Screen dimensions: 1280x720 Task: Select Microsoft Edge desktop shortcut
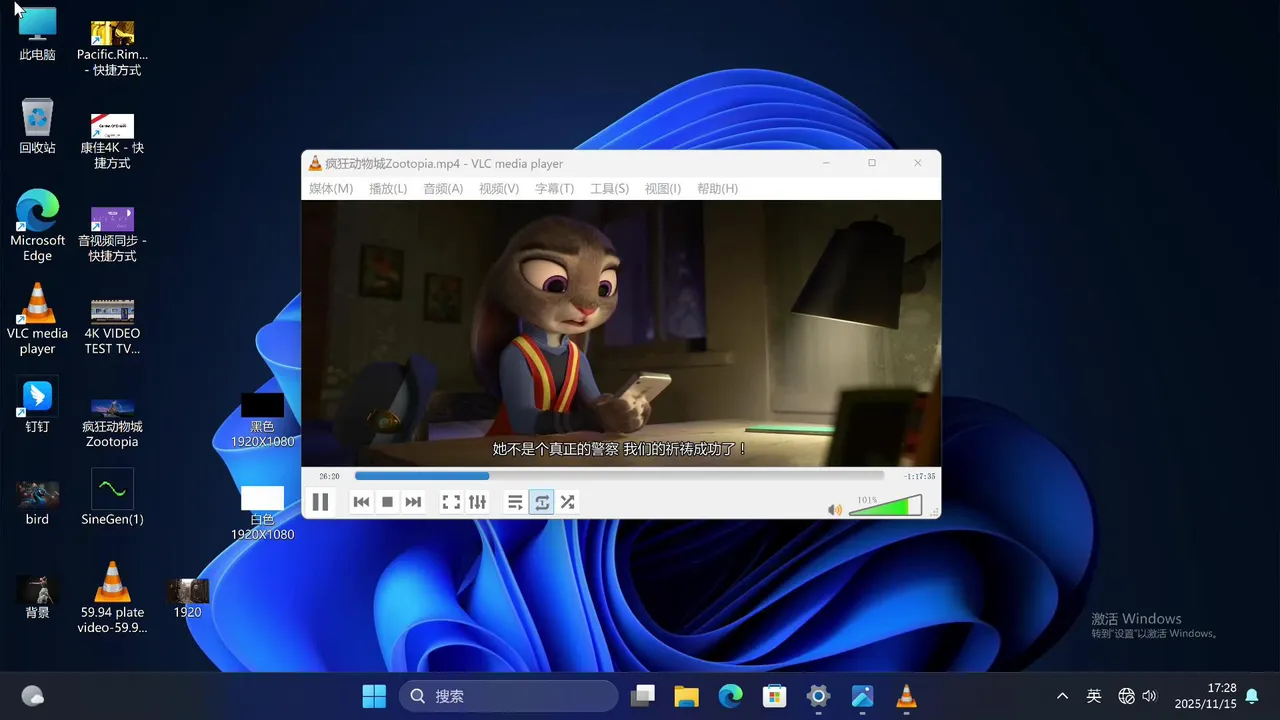pos(37,226)
